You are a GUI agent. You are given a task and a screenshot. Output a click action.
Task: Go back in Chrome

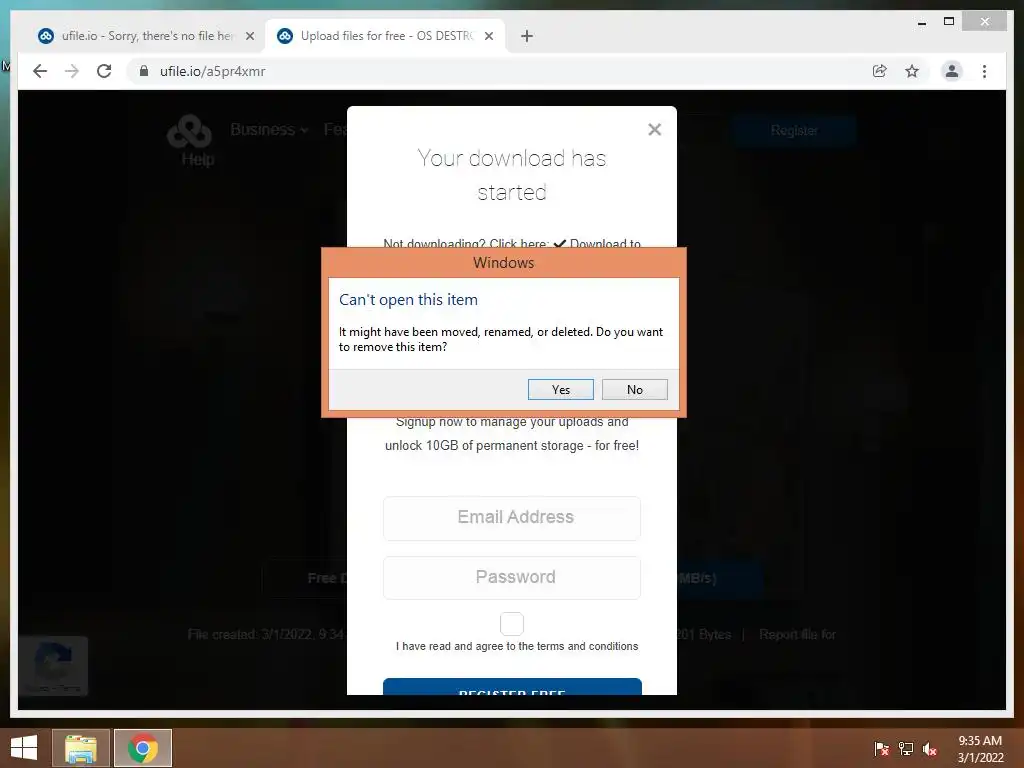click(40, 71)
